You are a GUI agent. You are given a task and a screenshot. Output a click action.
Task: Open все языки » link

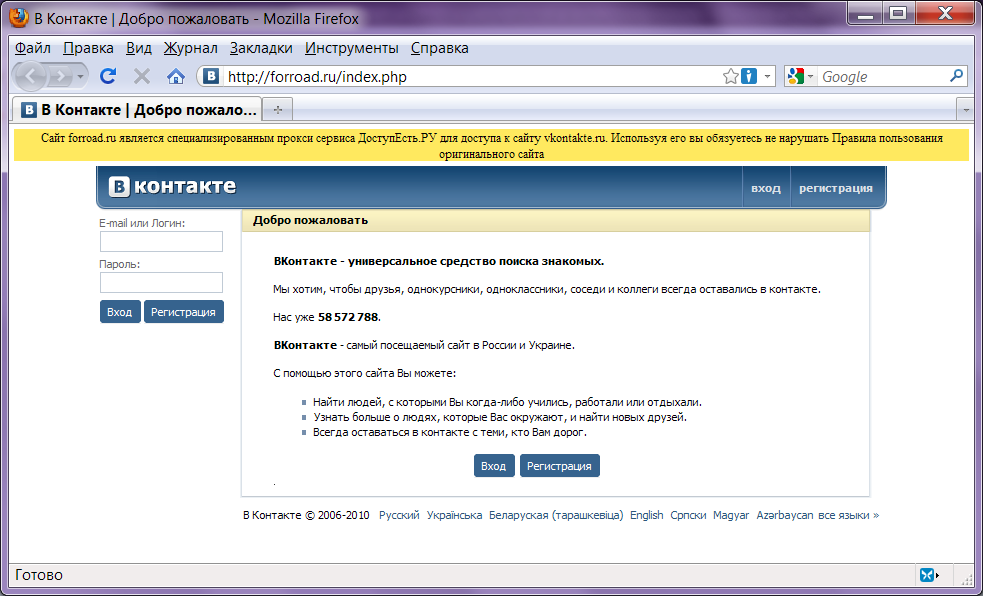click(x=849, y=515)
